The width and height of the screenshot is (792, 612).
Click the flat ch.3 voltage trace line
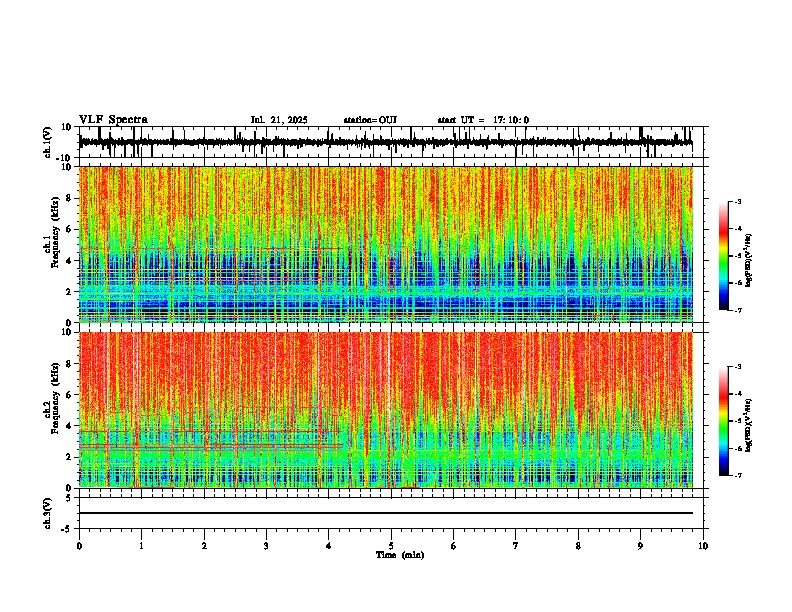385,513
